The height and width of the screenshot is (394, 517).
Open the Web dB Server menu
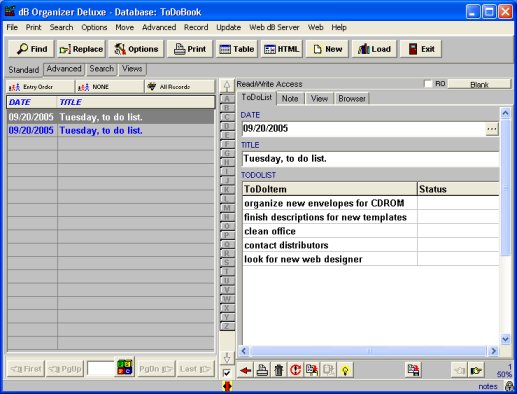point(274,27)
